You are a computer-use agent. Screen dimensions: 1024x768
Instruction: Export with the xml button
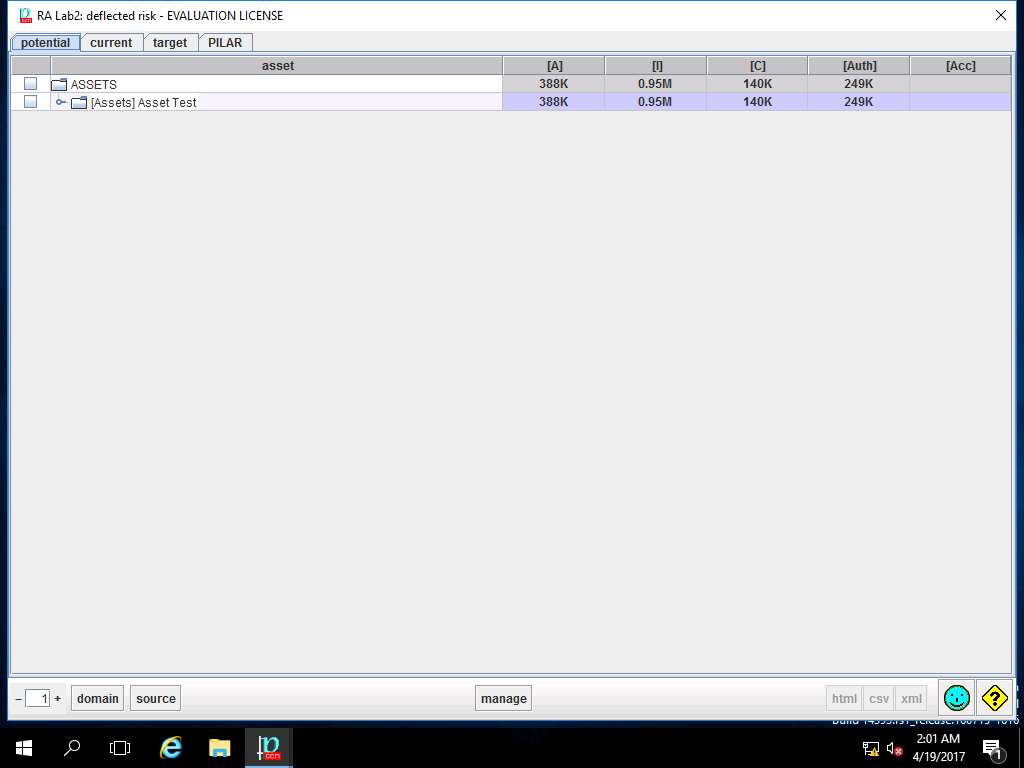click(911, 698)
